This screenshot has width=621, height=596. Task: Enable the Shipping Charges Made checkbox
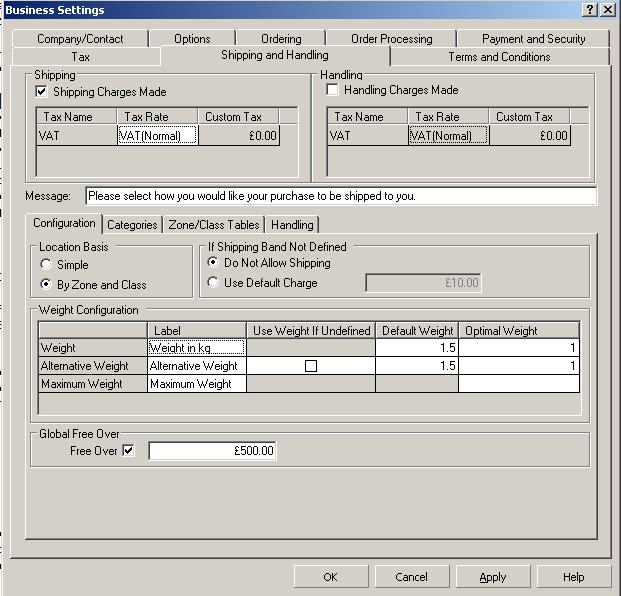(x=42, y=91)
